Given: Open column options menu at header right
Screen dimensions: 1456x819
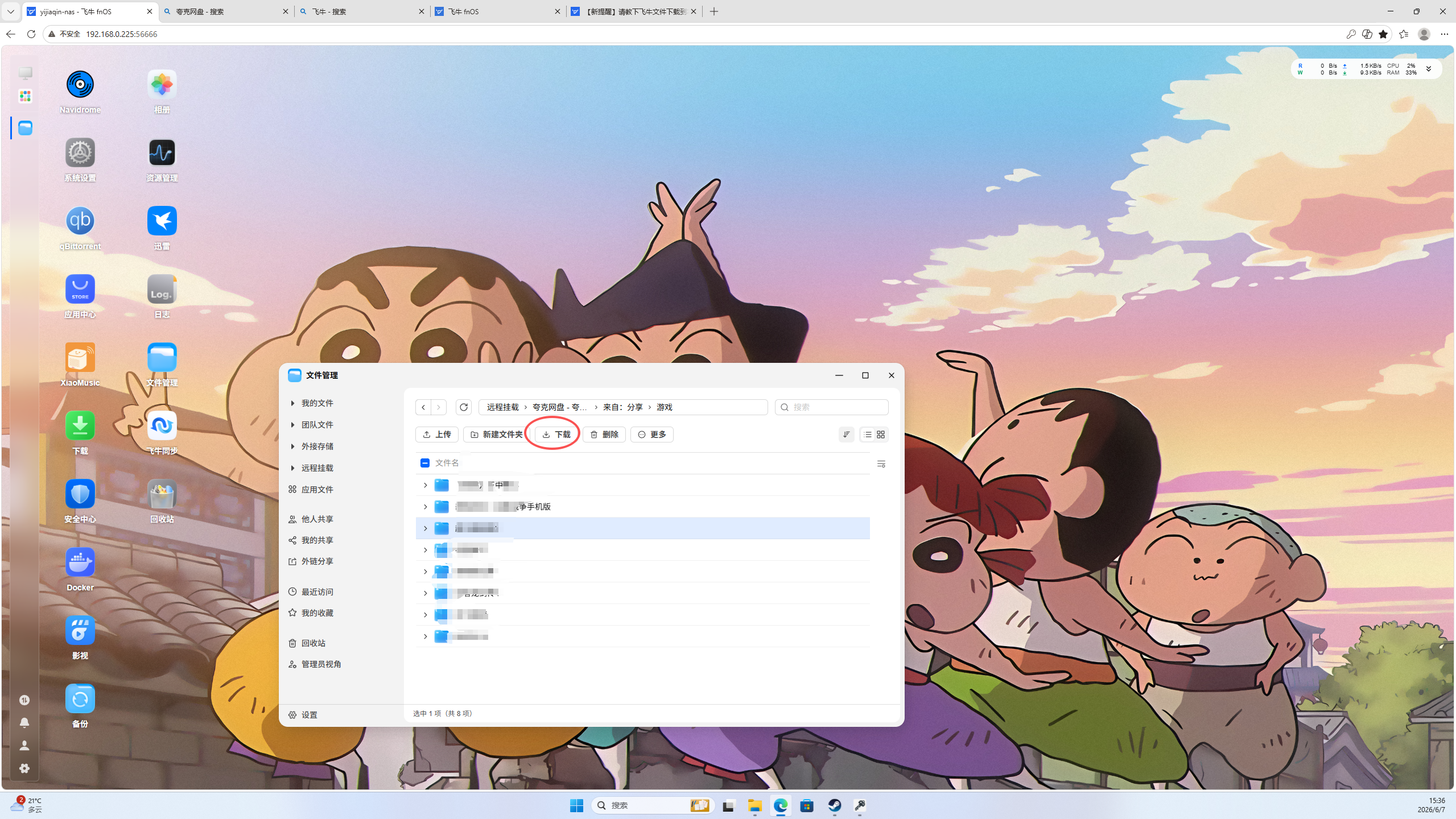Looking at the screenshot, I should 881,464.
